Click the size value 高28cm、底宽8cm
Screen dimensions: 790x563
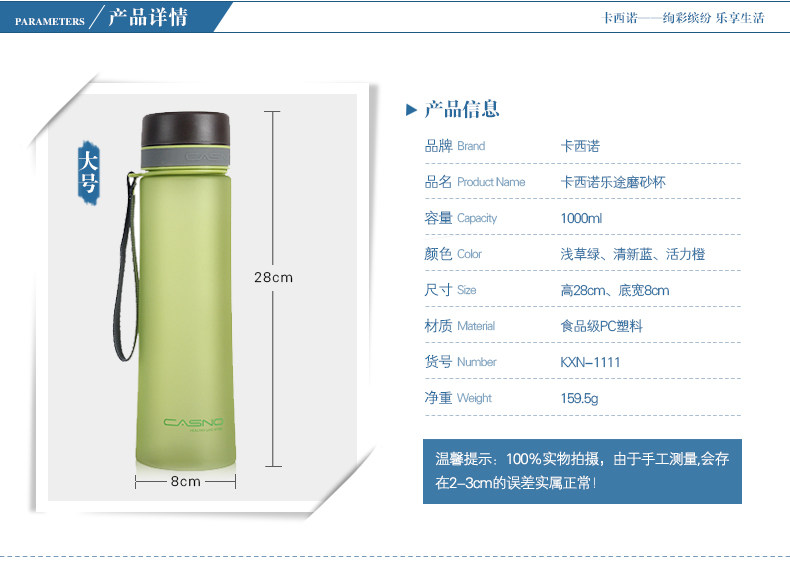(x=615, y=290)
